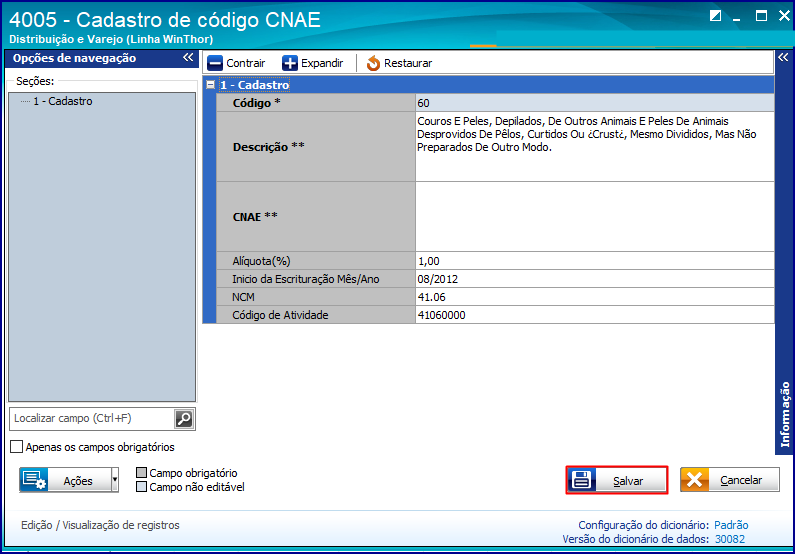Click the Cancelar button
The width and height of the screenshot is (795, 554).
coord(730,480)
